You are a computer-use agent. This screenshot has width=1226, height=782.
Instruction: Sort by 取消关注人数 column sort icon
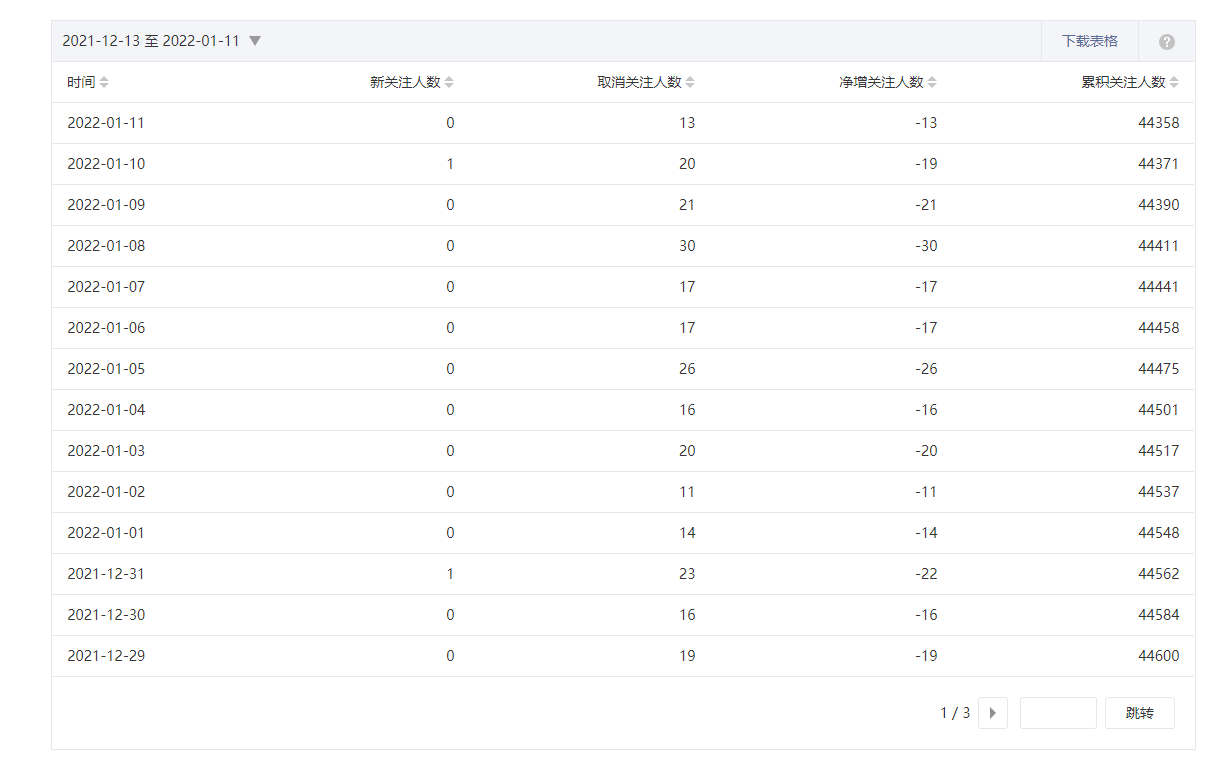coord(690,82)
